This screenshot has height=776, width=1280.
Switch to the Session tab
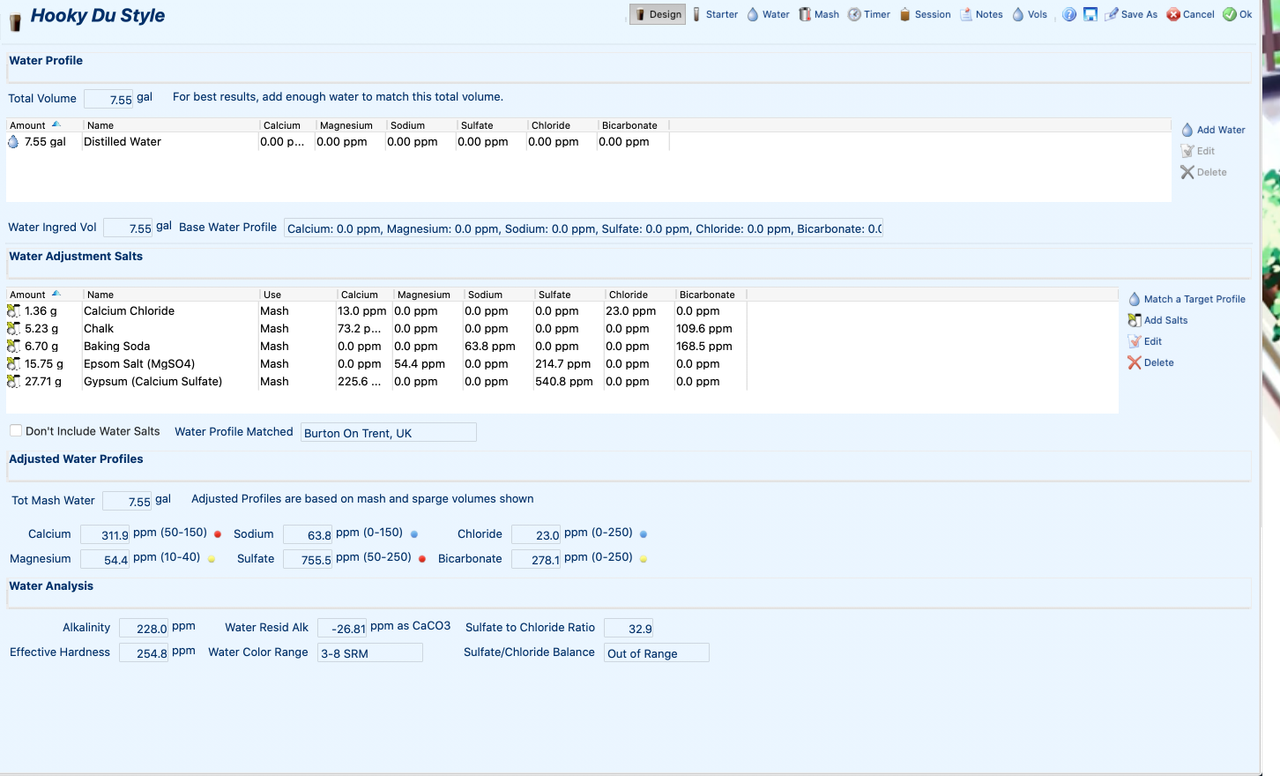coord(925,14)
